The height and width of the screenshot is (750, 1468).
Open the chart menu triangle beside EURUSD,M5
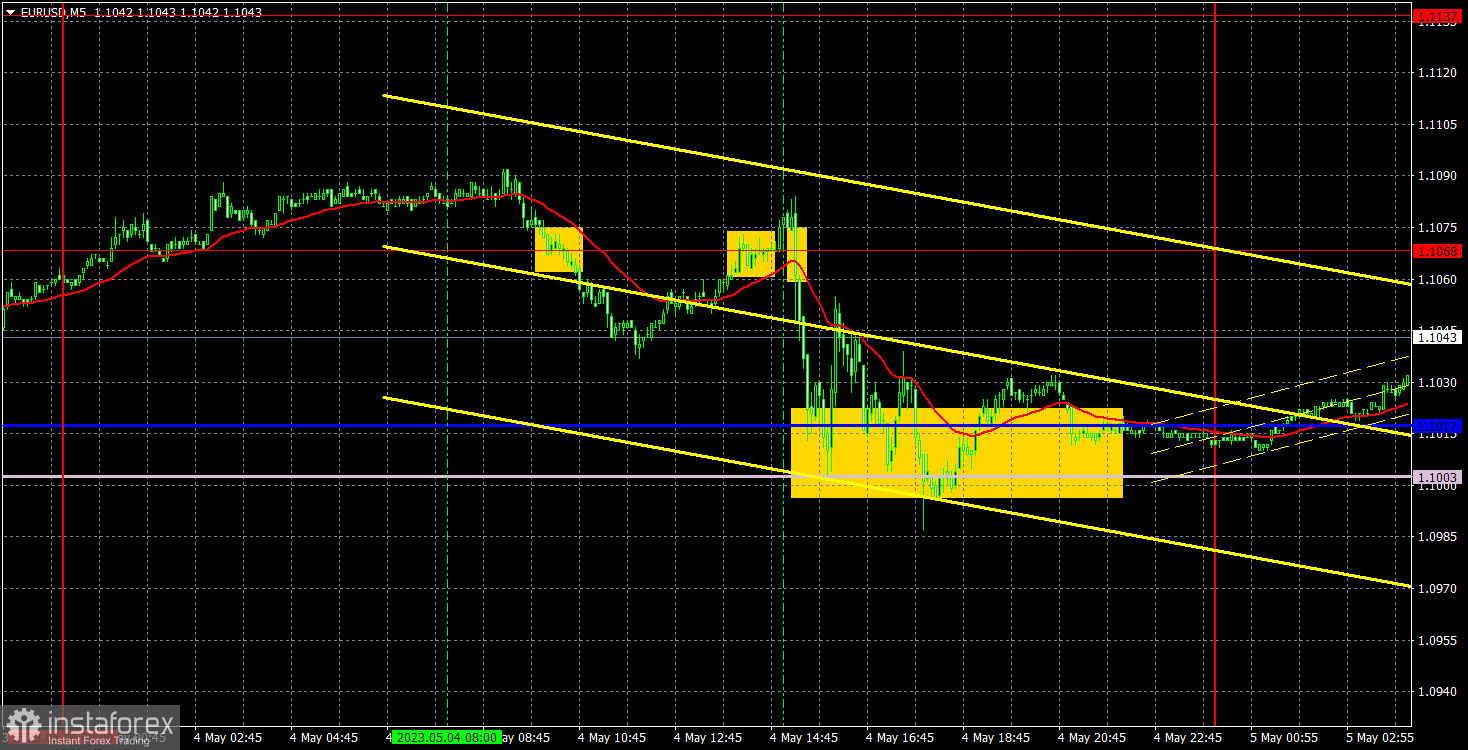click(9, 11)
